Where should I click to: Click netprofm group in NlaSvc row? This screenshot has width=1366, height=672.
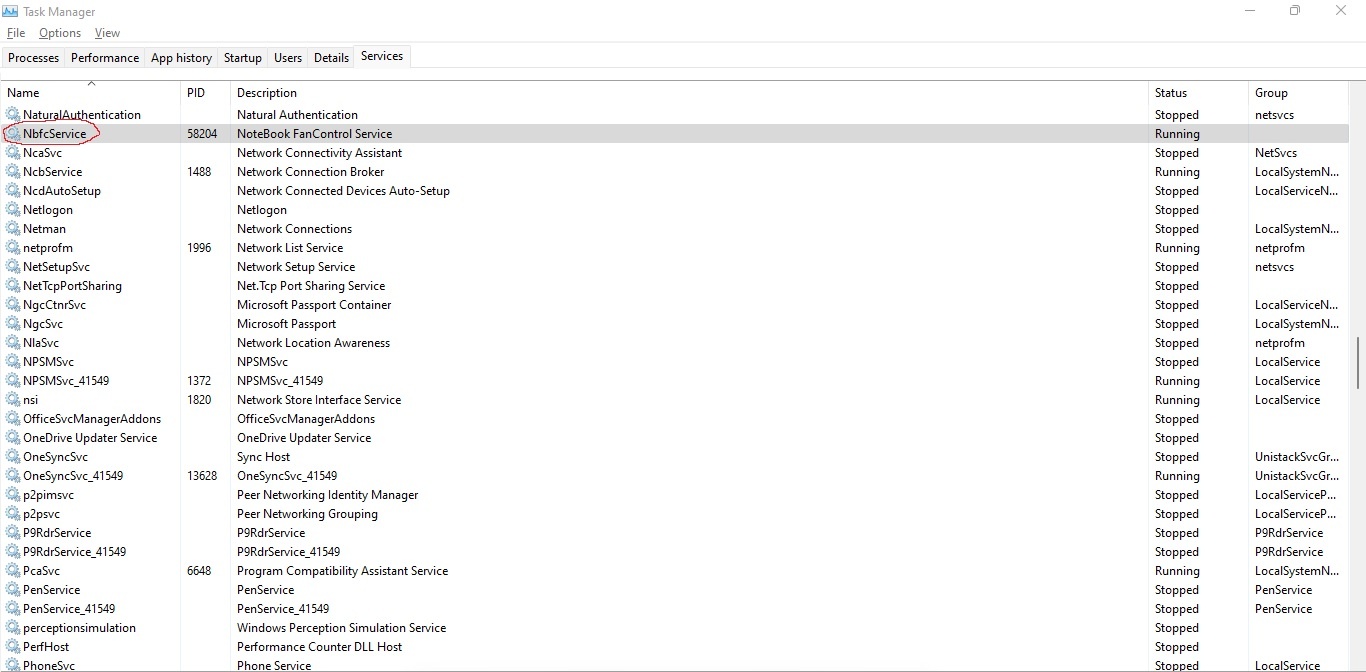click(1280, 343)
